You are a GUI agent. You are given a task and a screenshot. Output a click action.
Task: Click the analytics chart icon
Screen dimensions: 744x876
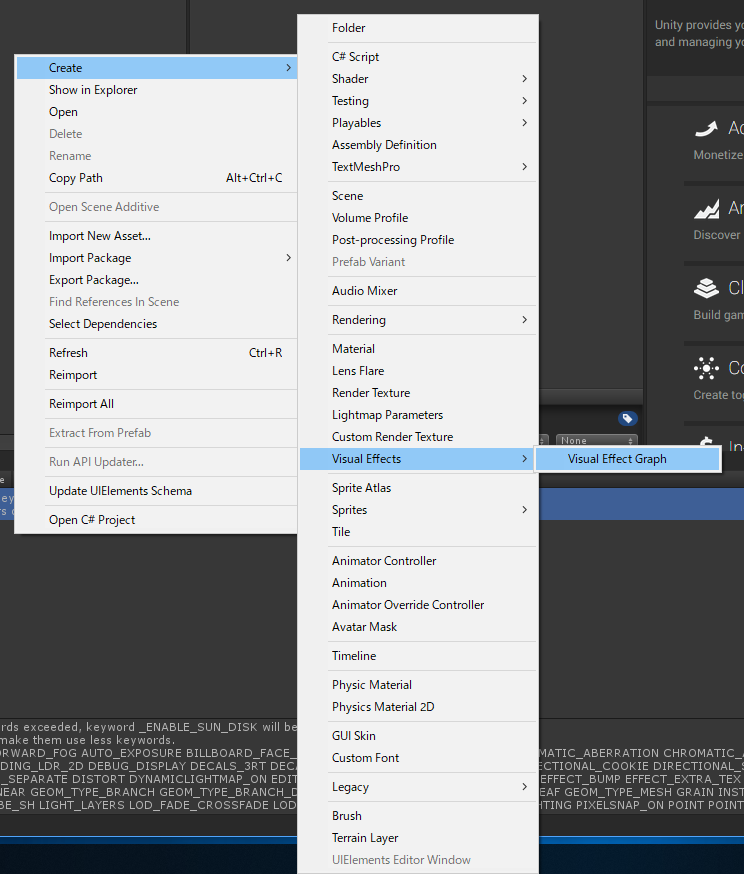coord(707,210)
